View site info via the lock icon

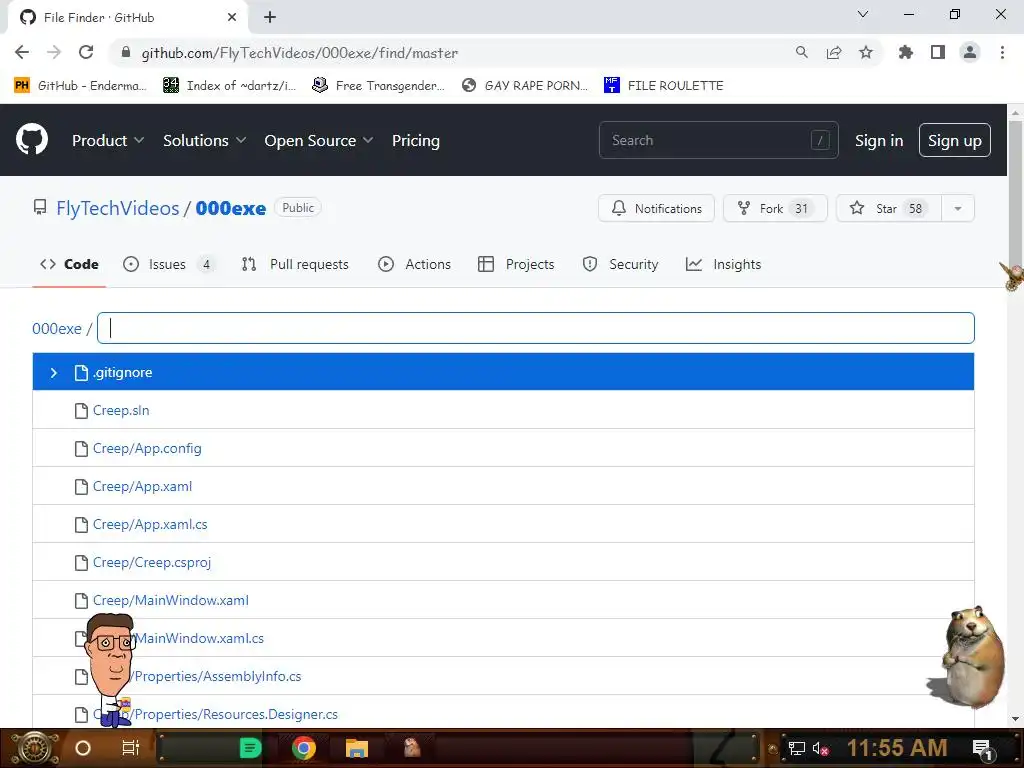pyautogui.click(x=126, y=52)
